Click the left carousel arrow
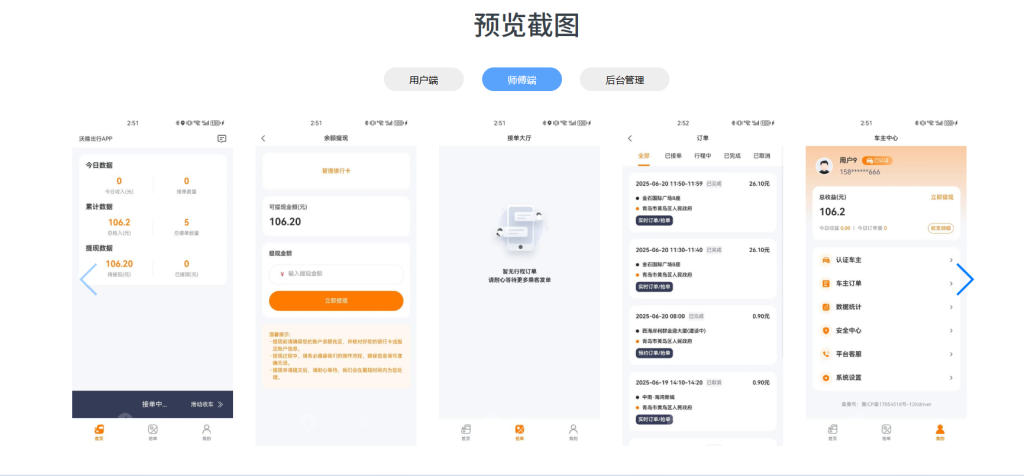The image size is (1024, 476). 88,279
